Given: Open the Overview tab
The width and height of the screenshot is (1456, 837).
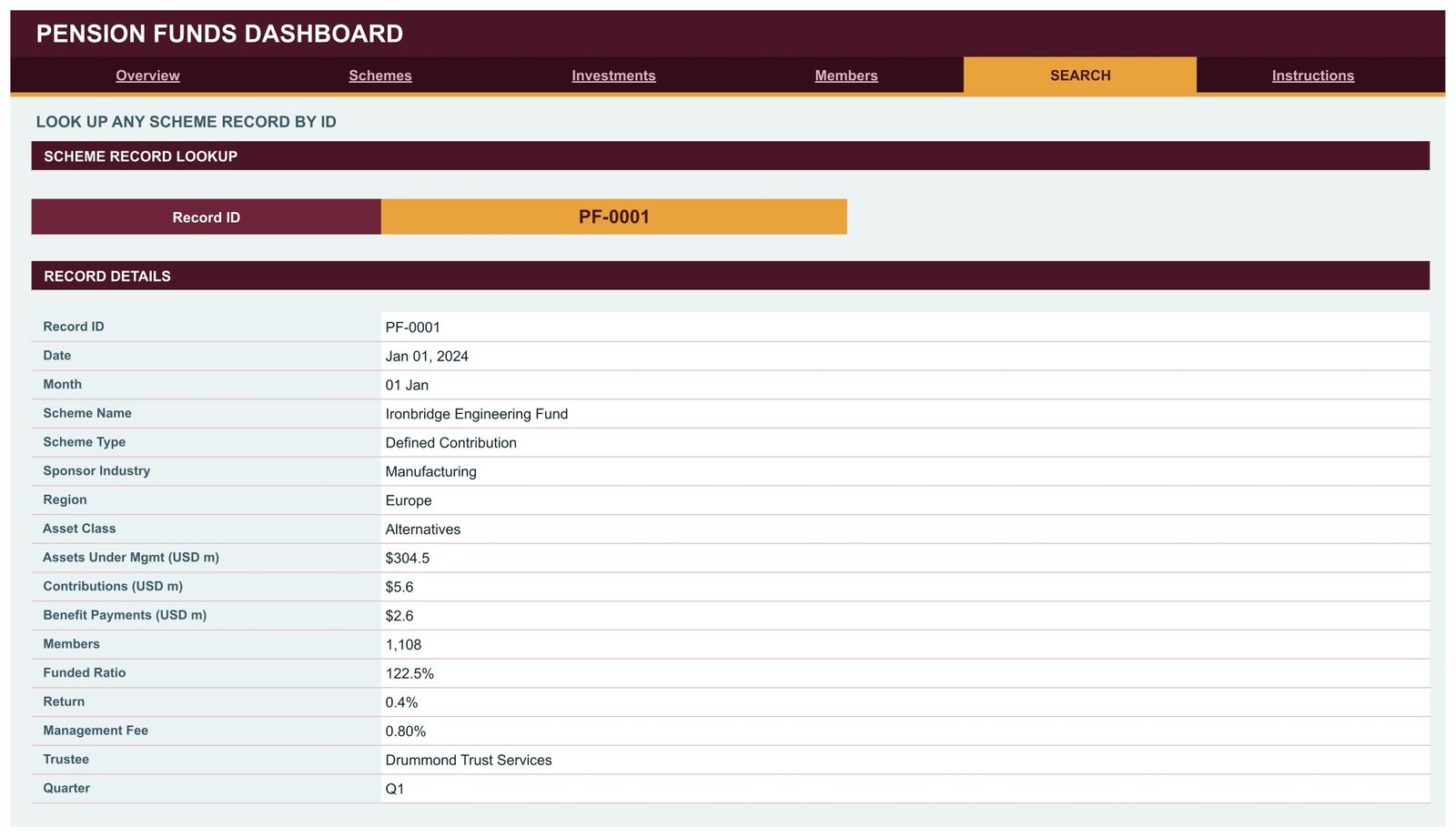Looking at the screenshot, I should [147, 76].
